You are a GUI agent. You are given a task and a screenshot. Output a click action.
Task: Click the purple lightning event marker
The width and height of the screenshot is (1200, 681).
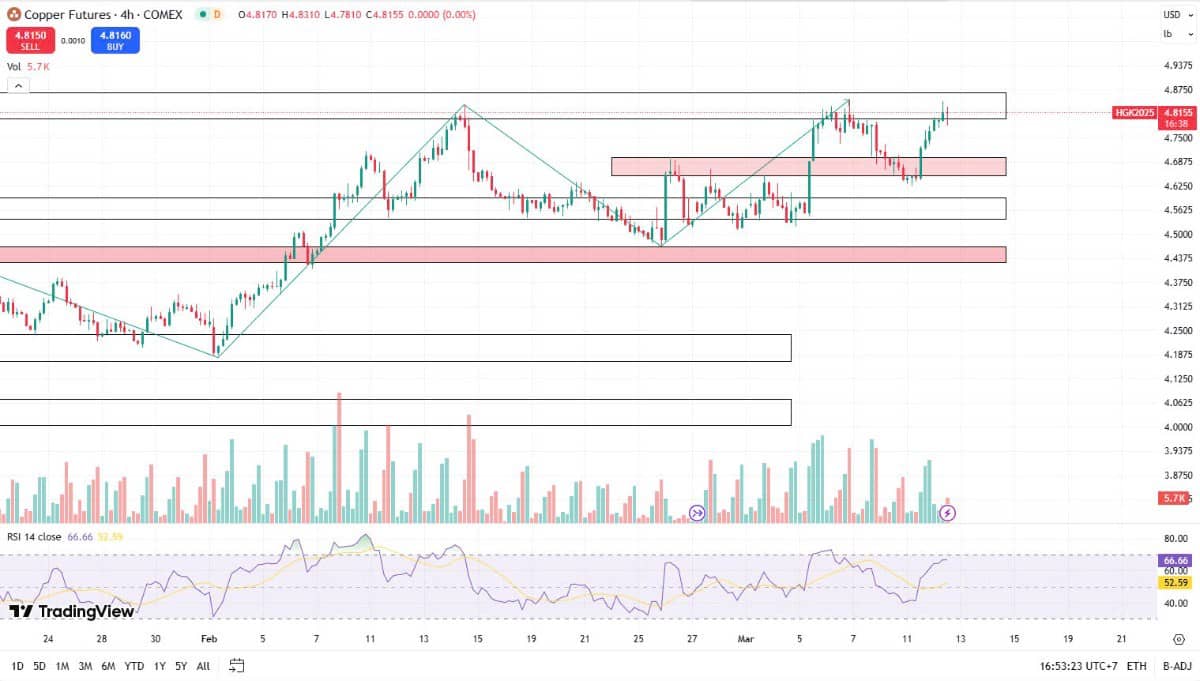pos(948,513)
